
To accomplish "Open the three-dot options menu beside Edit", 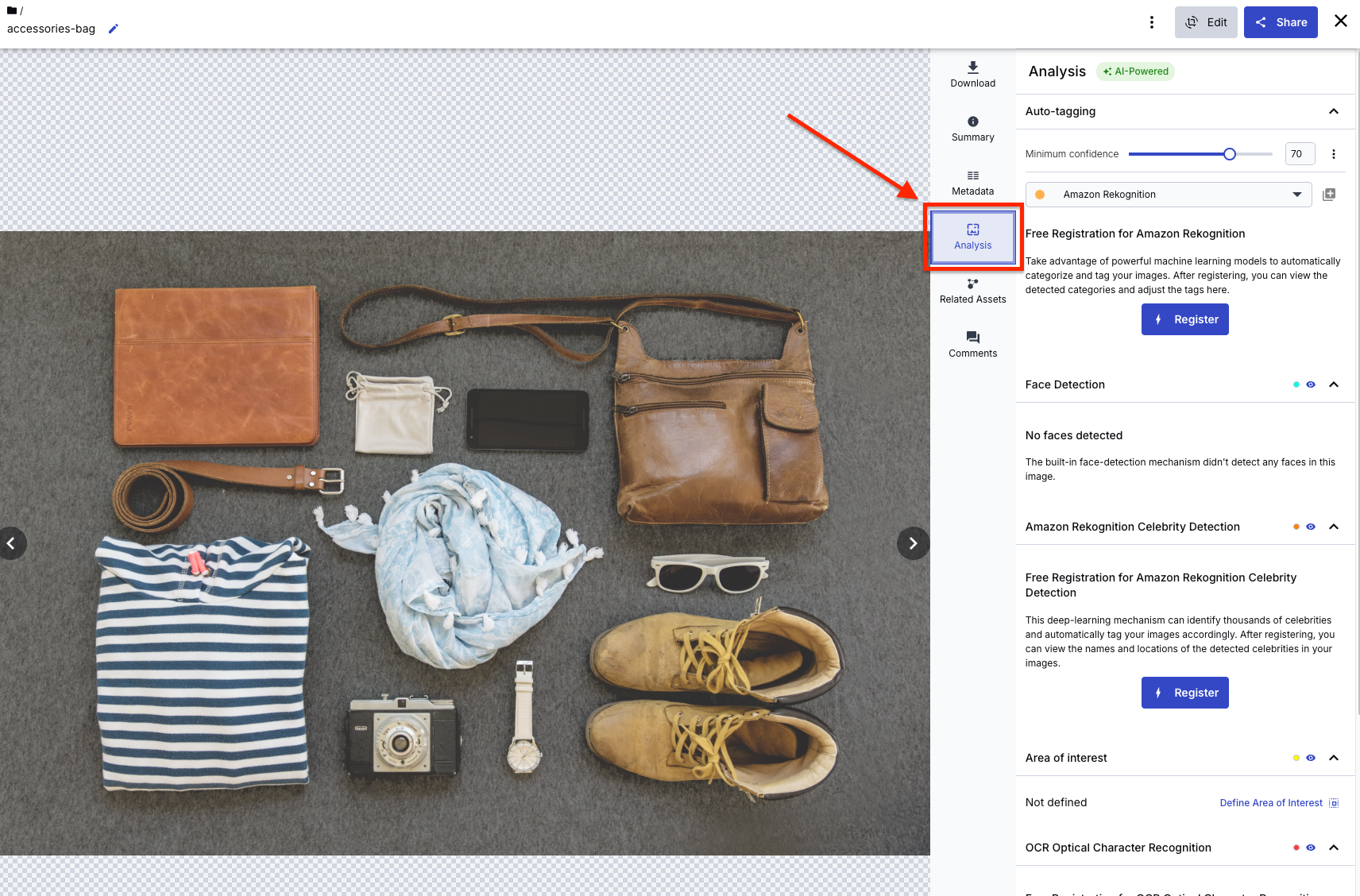I will 1151,22.
